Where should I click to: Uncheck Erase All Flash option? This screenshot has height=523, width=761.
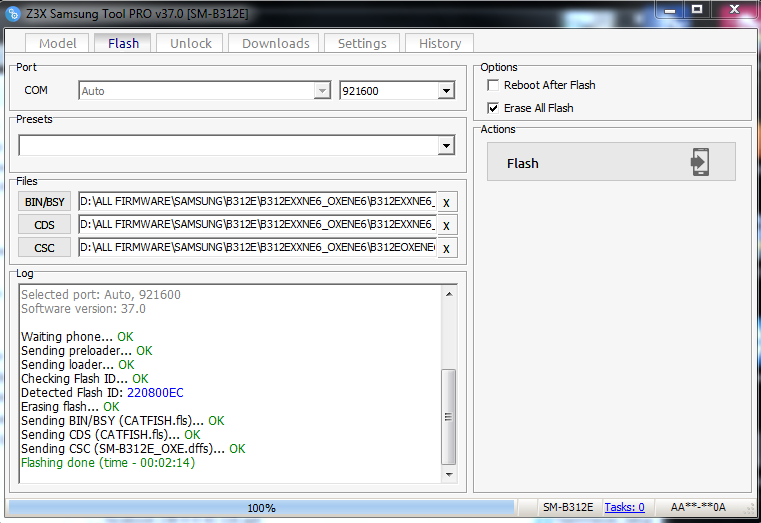pyautogui.click(x=493, y=108)
